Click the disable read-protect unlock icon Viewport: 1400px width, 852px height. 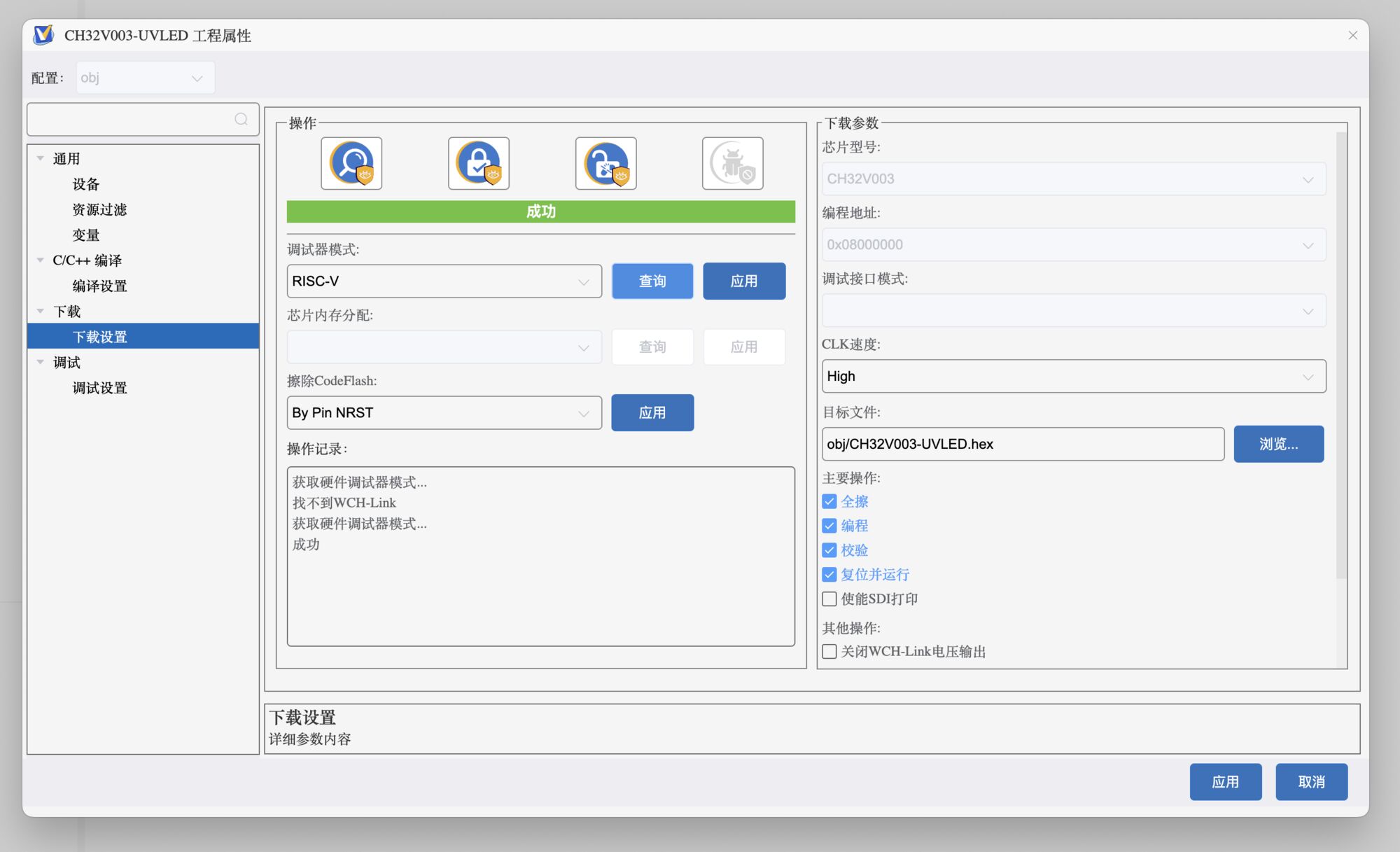[x=606, y=164]
